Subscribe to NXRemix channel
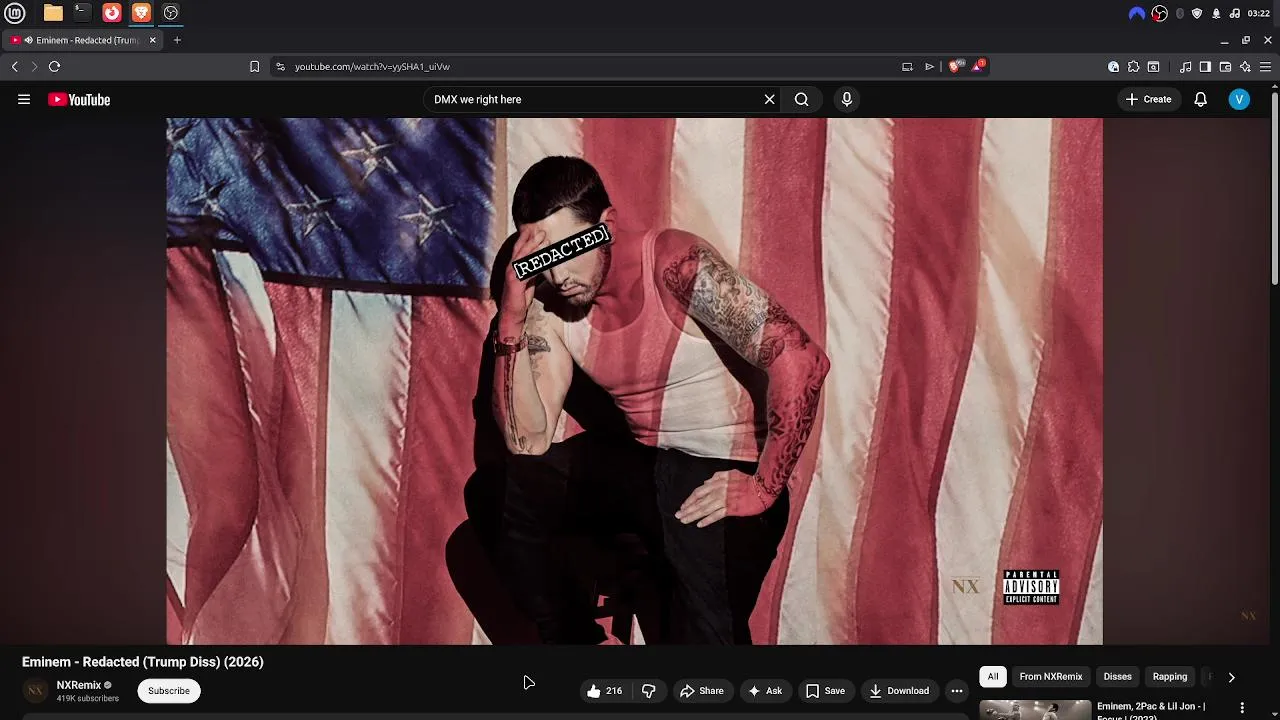Image resolution: width=1280 pixels, height=720 pixels. pos(169,691)
